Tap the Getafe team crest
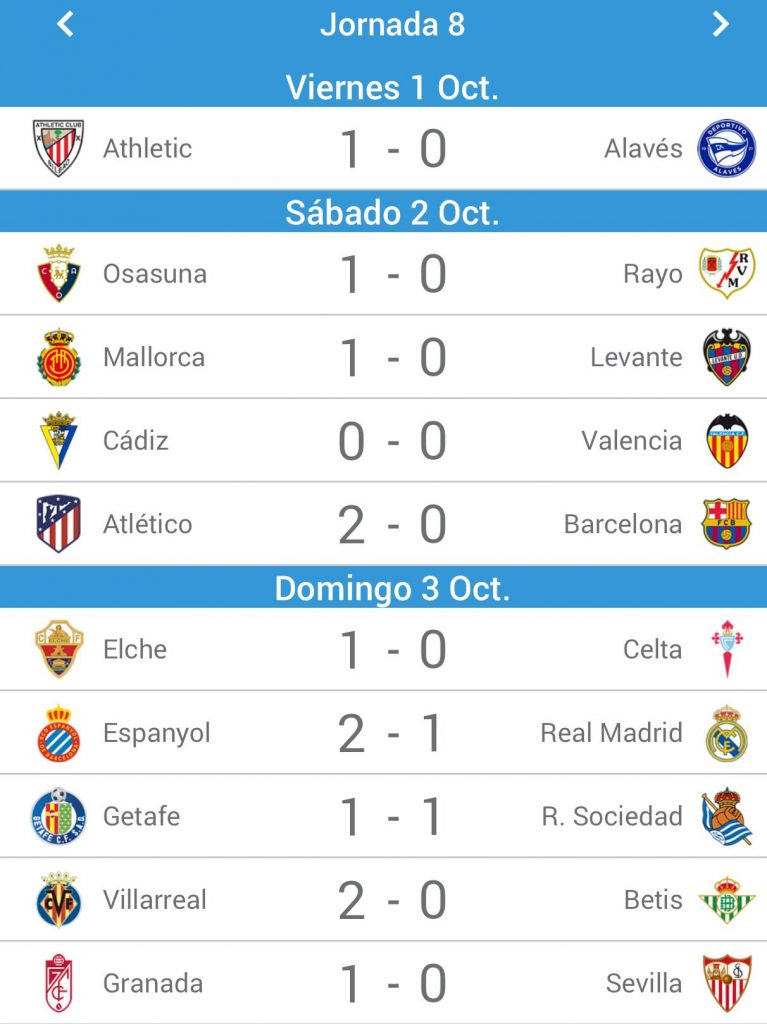The image size is (767, 1024). (59, 816)
